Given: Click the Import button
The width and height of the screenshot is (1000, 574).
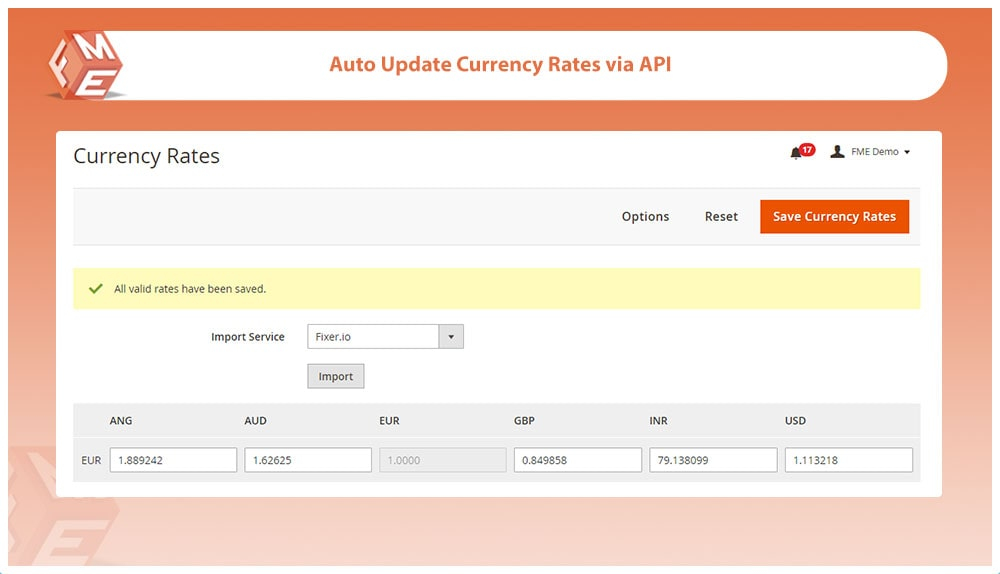Looking at the screenshot, I should (336, 376).
